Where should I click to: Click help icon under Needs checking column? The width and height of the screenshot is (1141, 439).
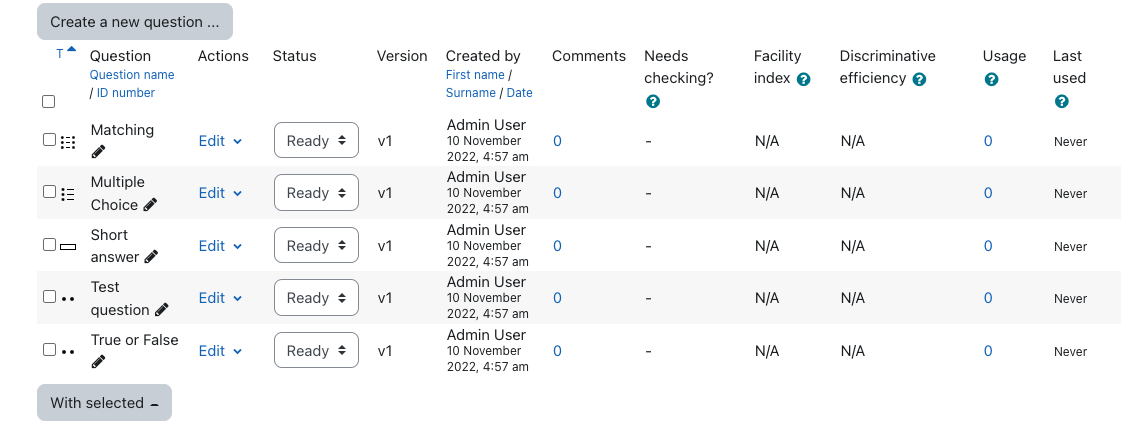click(x=653, y=102)
